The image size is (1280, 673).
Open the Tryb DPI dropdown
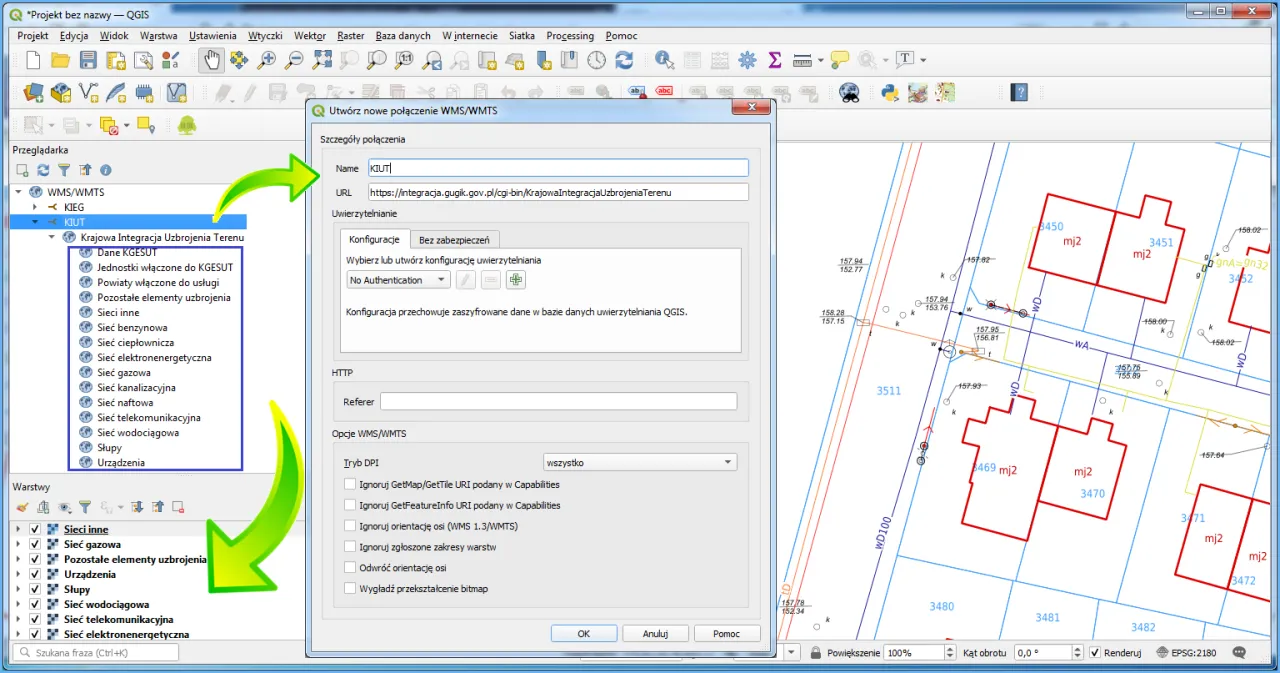639,463
